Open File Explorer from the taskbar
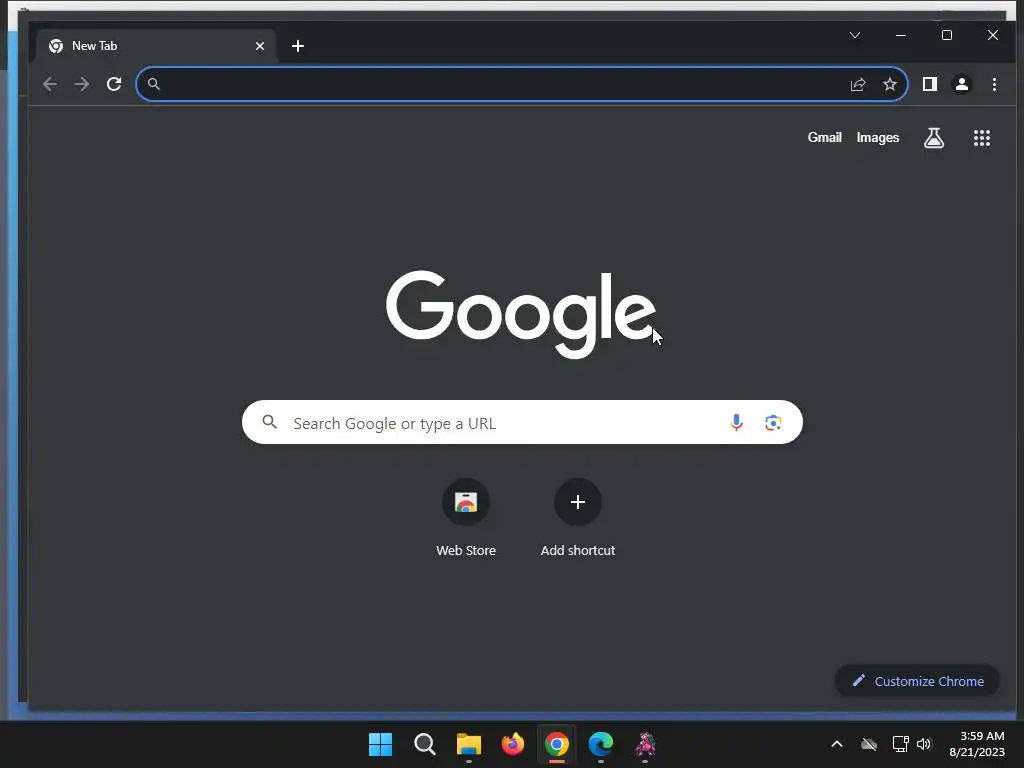Viewport: 1024px width, 768px height. (468, 744)
